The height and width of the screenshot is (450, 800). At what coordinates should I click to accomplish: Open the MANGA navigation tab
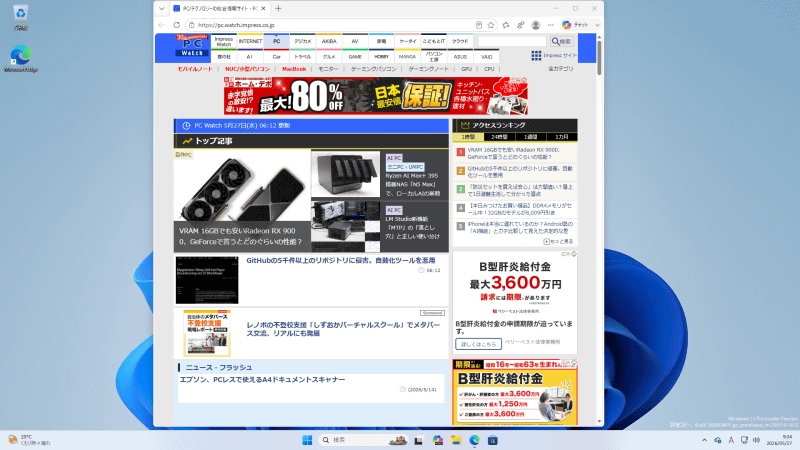tap(407, 57)
